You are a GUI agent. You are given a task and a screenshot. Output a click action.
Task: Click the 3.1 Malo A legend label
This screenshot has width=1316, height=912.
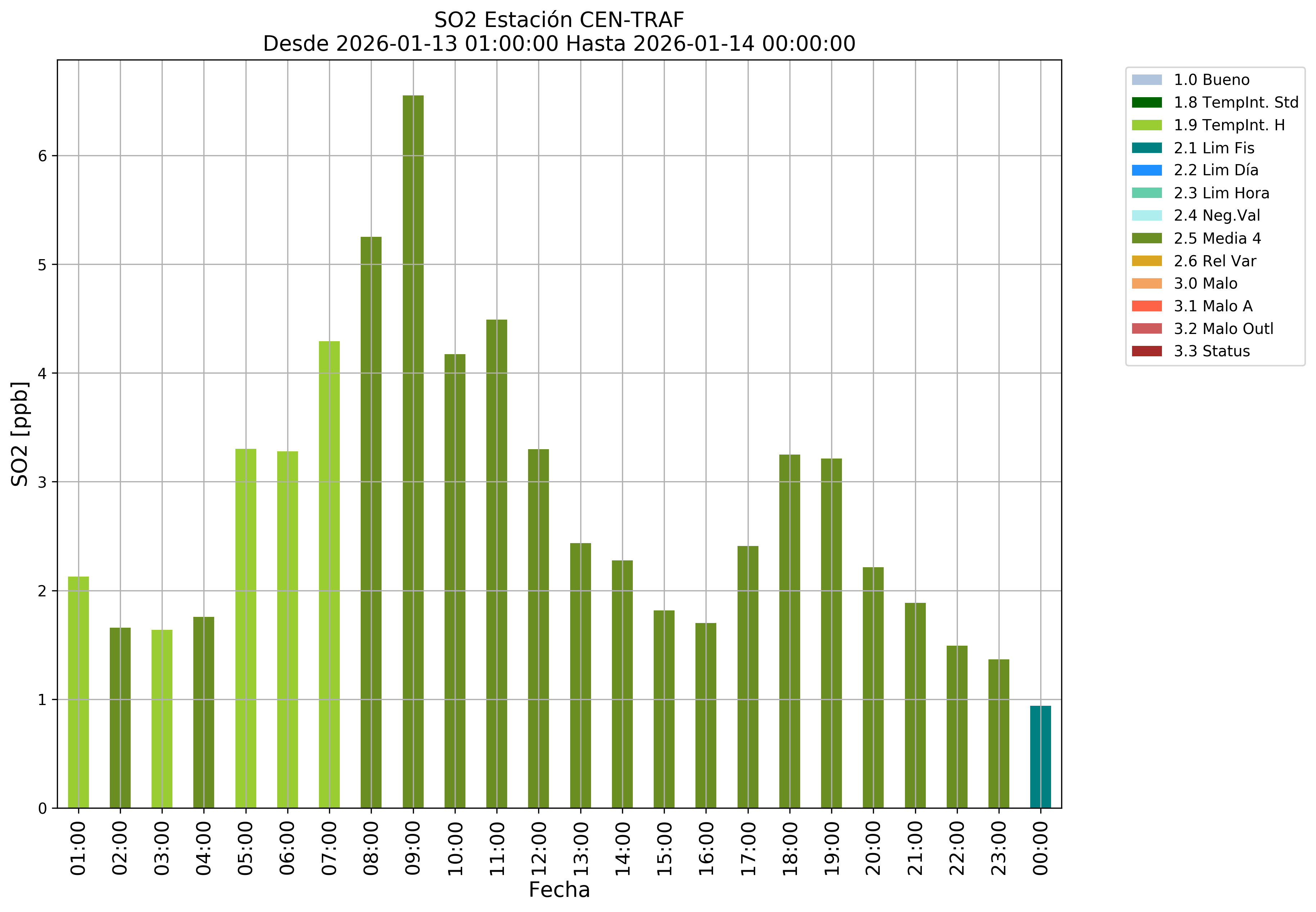1213,306
